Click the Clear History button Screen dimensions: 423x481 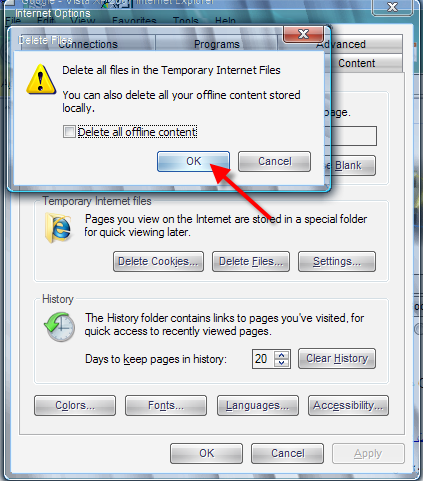click(x=337, y=359)
